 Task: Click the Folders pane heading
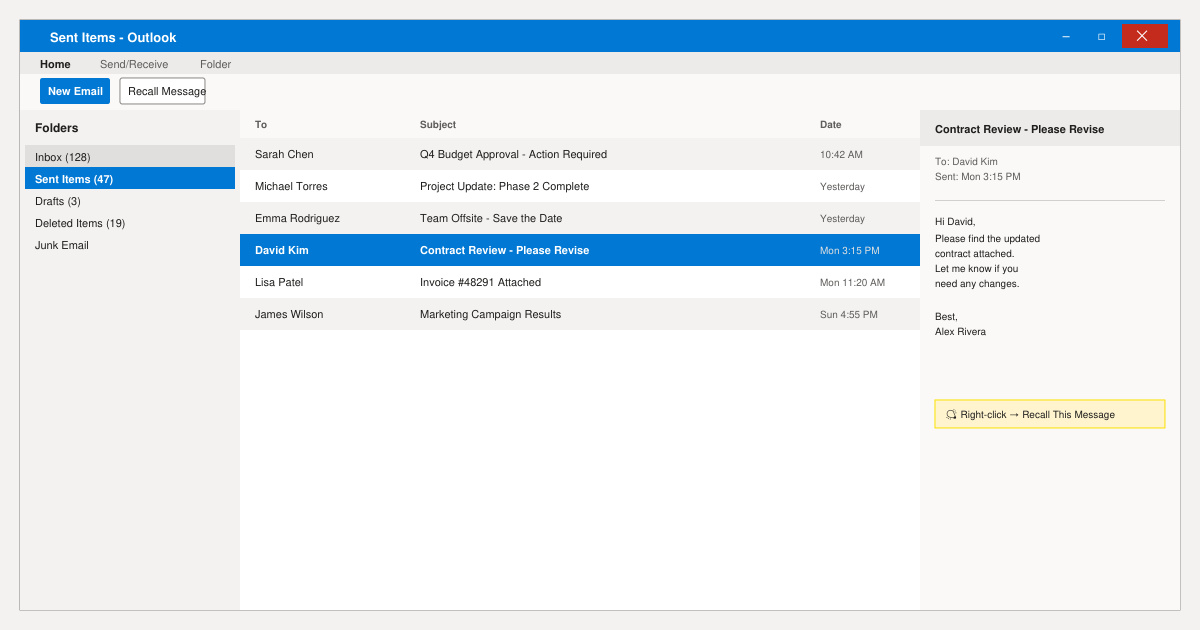point(56,128)
